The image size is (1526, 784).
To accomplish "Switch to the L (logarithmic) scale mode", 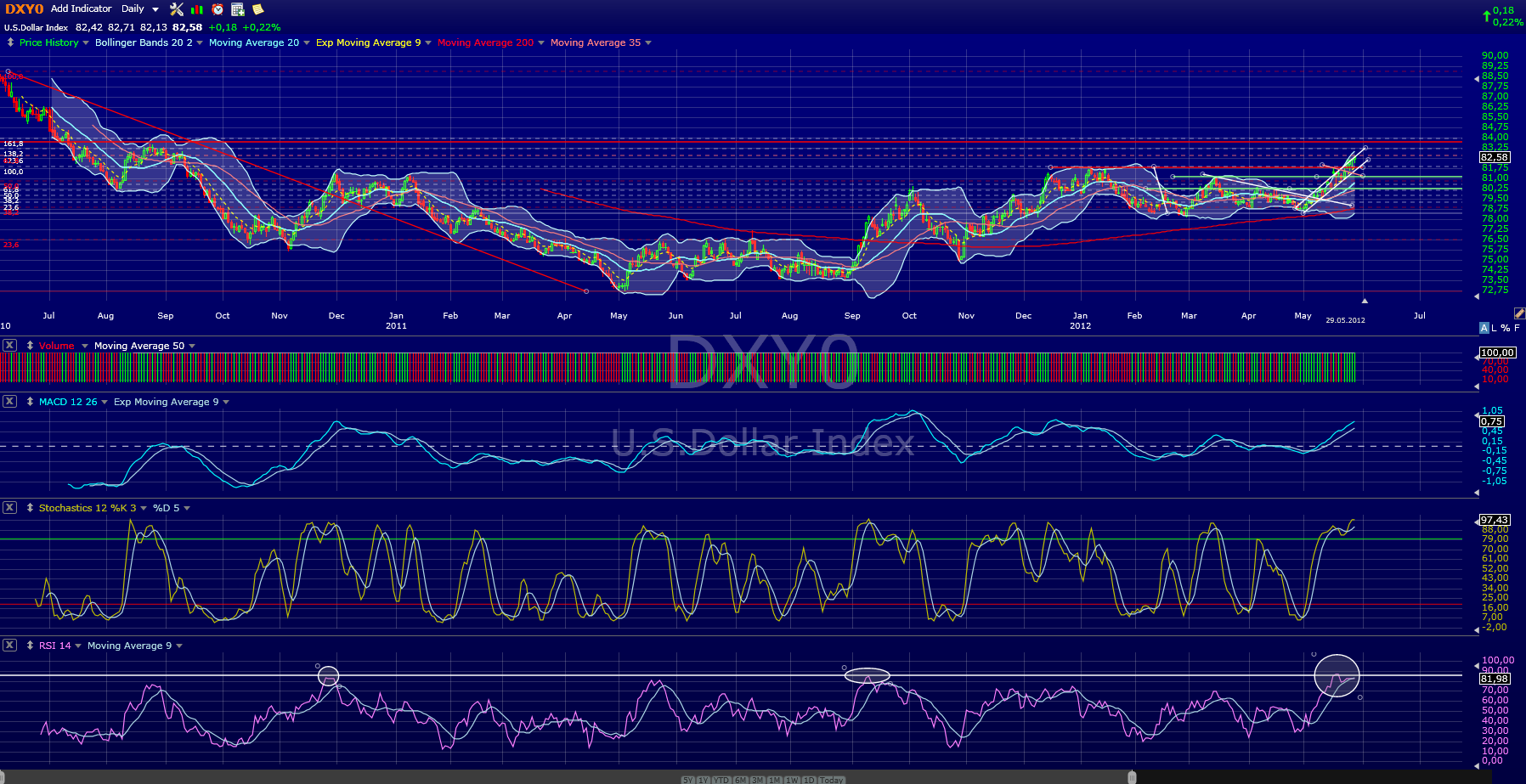I will [1495, 328].
